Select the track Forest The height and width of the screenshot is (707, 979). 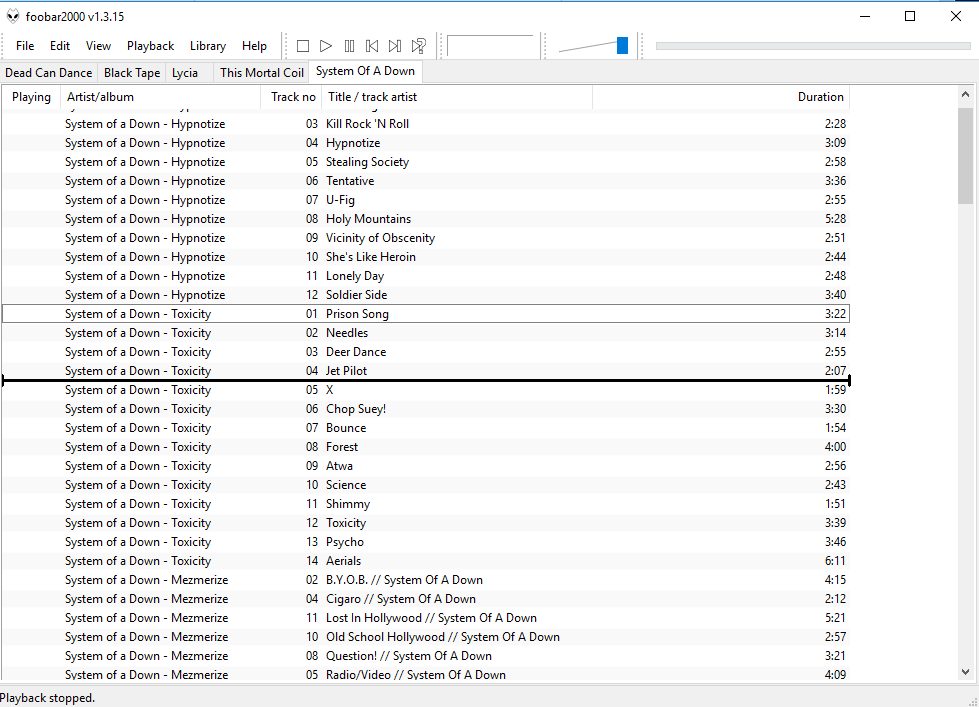(x=426, y=447)
